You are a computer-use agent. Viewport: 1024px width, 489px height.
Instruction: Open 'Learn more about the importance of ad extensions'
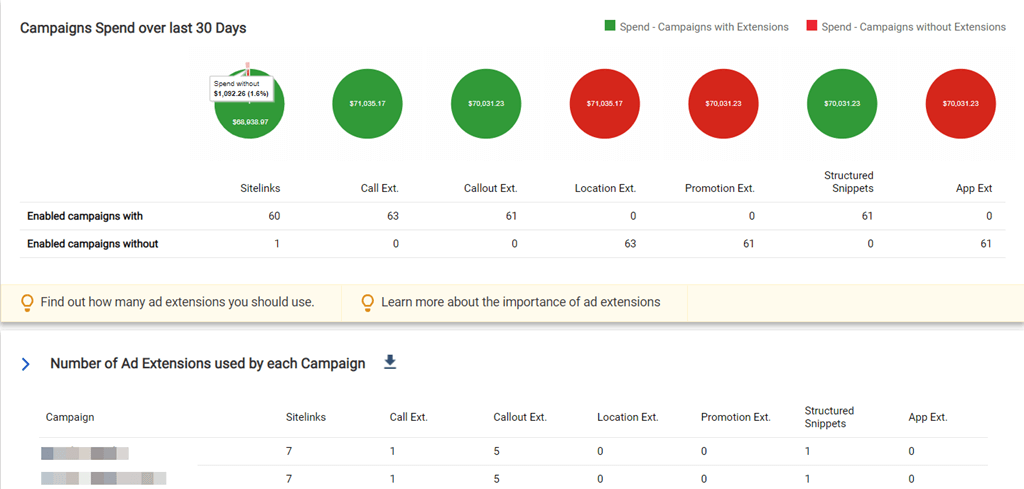[520, 302]
